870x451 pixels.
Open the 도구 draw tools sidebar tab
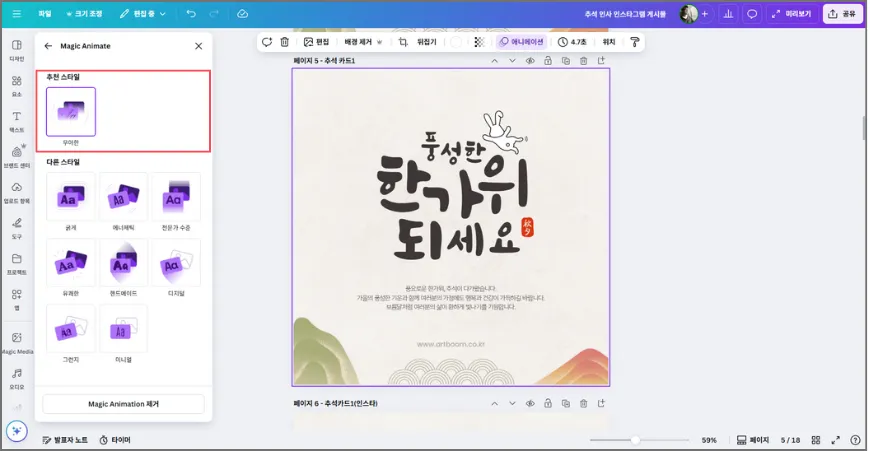point(17,228)
